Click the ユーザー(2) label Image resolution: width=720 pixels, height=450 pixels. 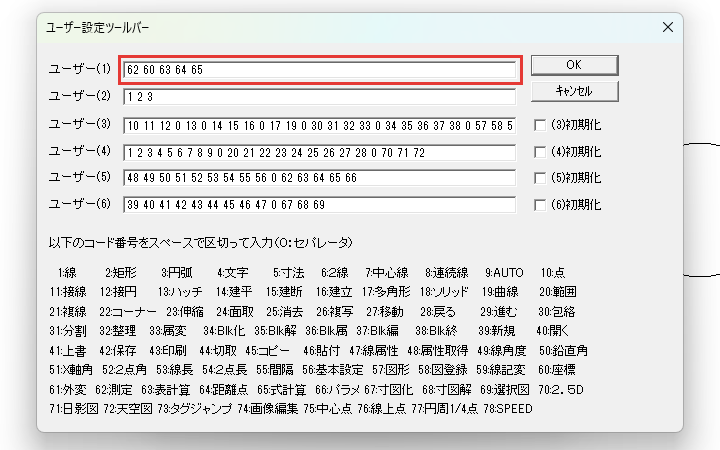click(80, 96)
